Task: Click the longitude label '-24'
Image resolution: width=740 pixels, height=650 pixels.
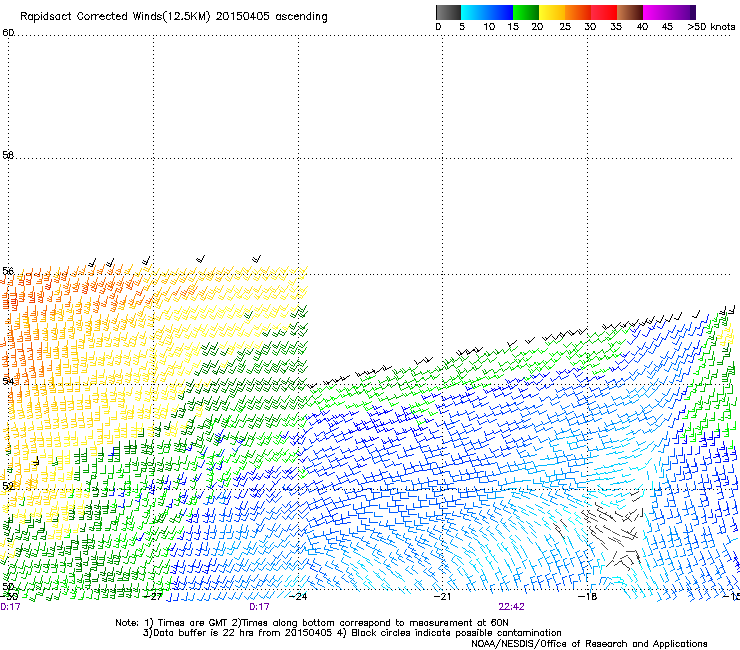Action: [x=298, y=597]
